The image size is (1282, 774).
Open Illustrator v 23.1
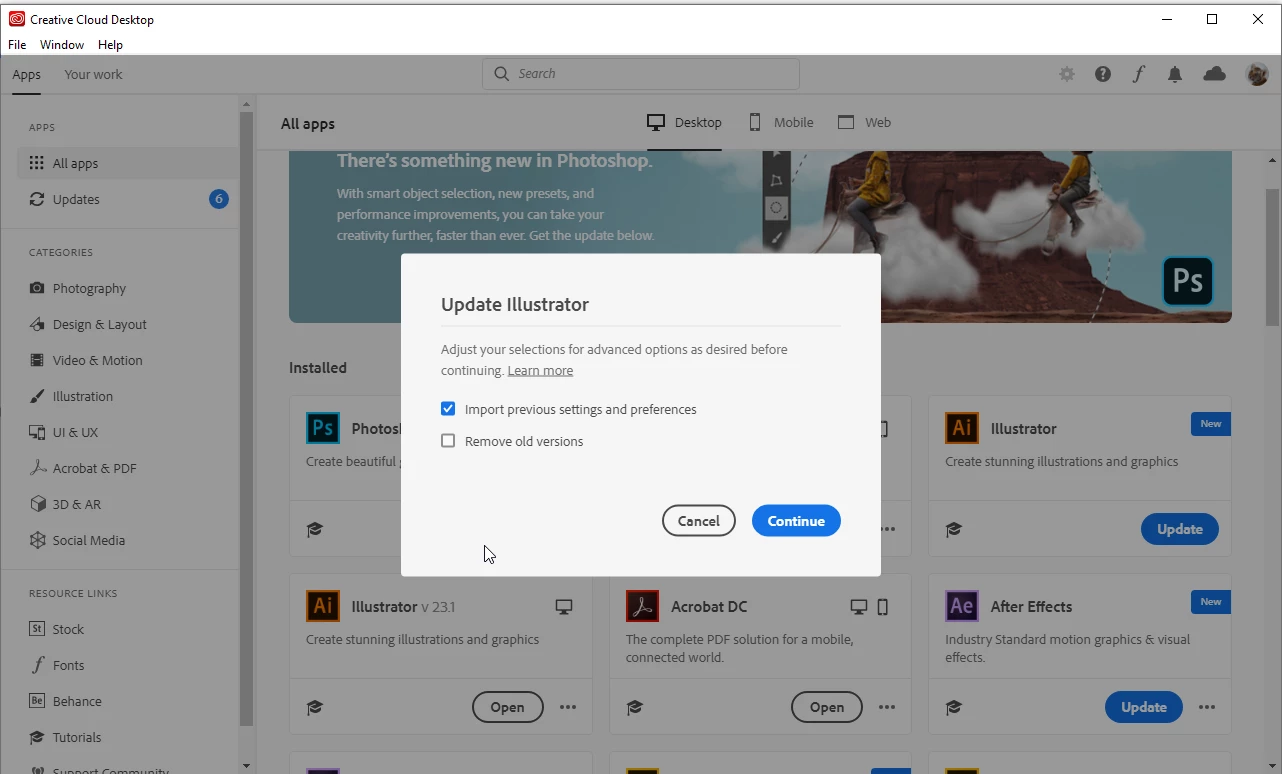pos(507,707)
